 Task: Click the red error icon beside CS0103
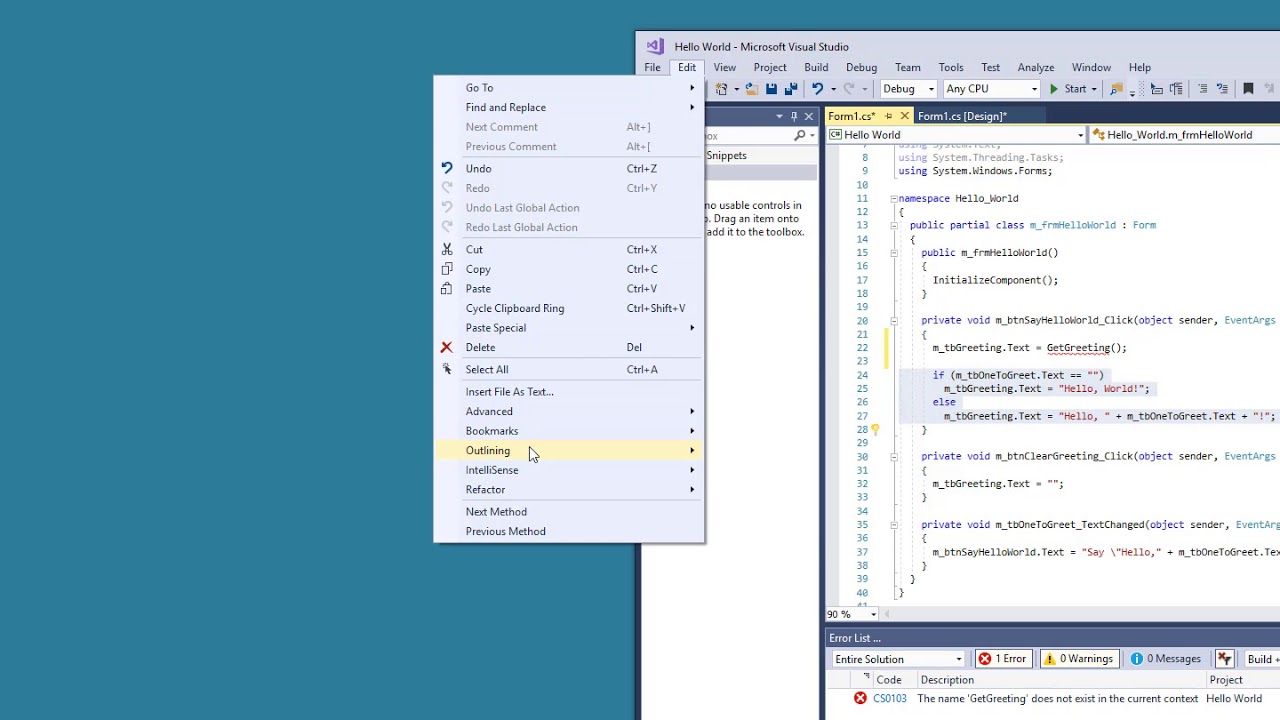pyautogui.click(x=860, y=698)
